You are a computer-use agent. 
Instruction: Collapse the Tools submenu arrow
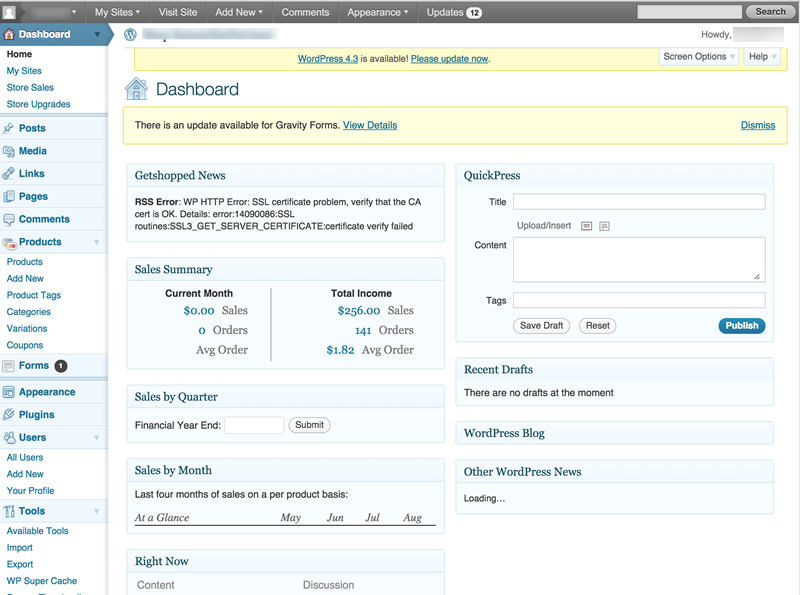[x=96, y=511]
